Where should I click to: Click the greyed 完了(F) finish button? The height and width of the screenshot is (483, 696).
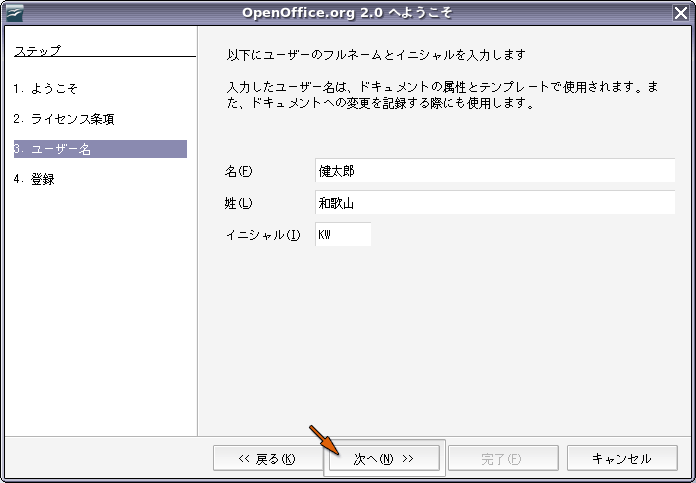(x=503, y=458)
